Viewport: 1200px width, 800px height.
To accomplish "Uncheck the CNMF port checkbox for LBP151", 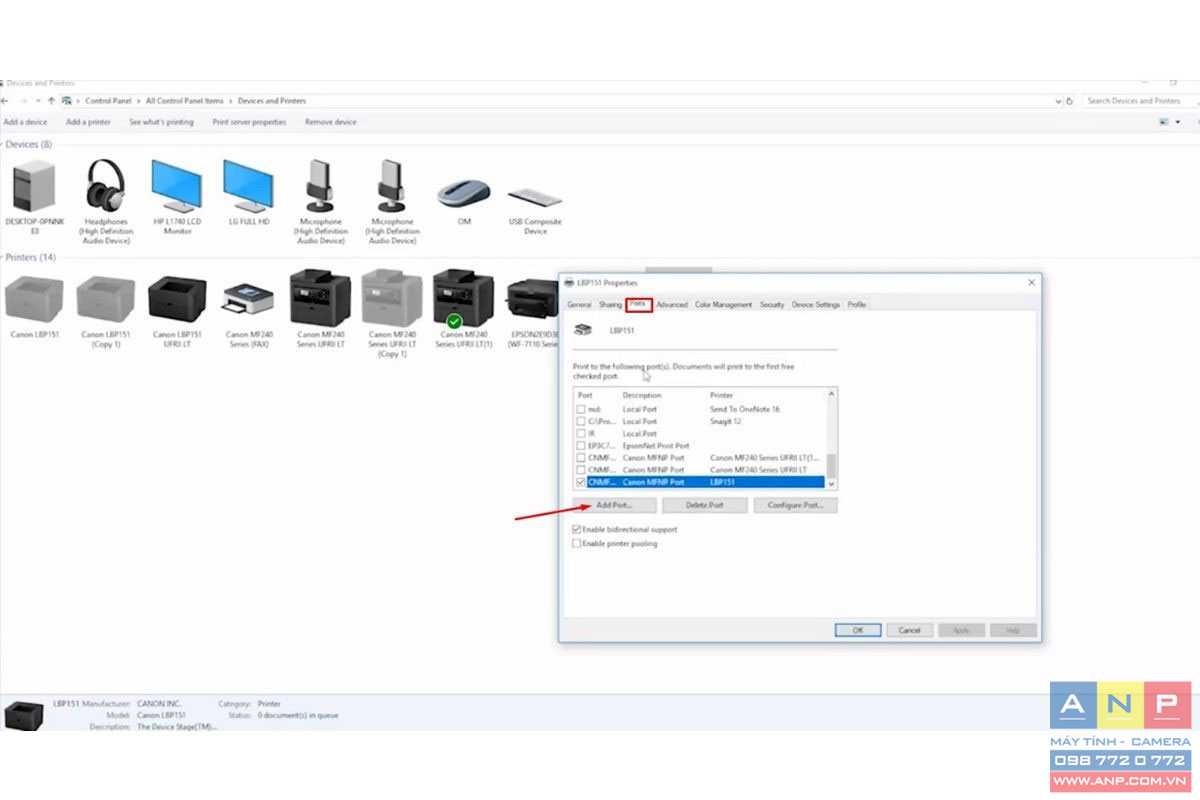I will 581,481.
